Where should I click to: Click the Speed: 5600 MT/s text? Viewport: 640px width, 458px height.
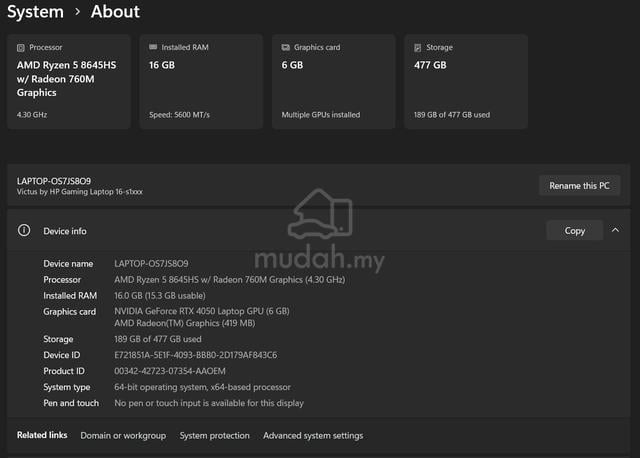[179, 115]
